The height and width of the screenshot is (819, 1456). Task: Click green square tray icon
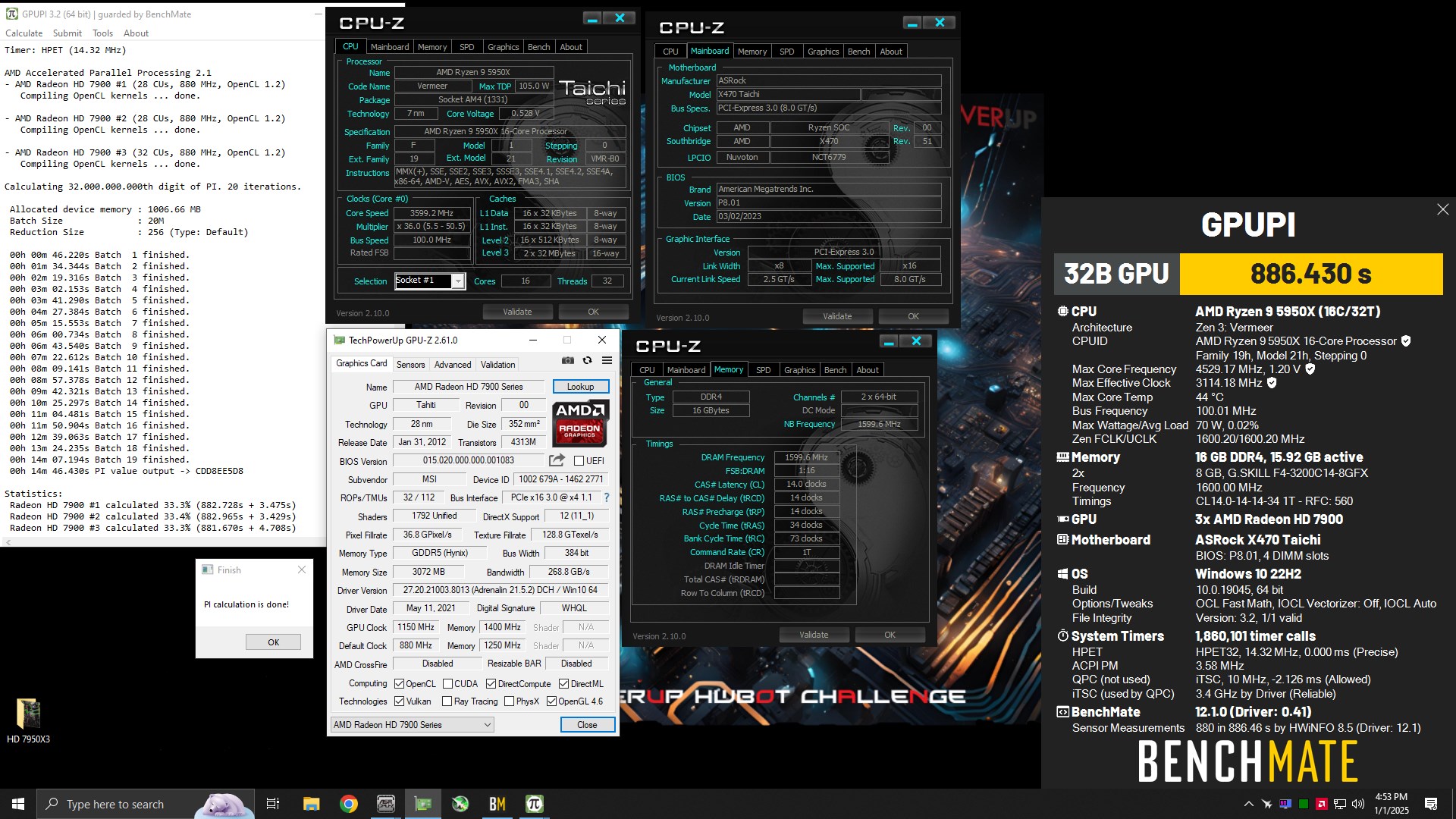coord(1304,804)
